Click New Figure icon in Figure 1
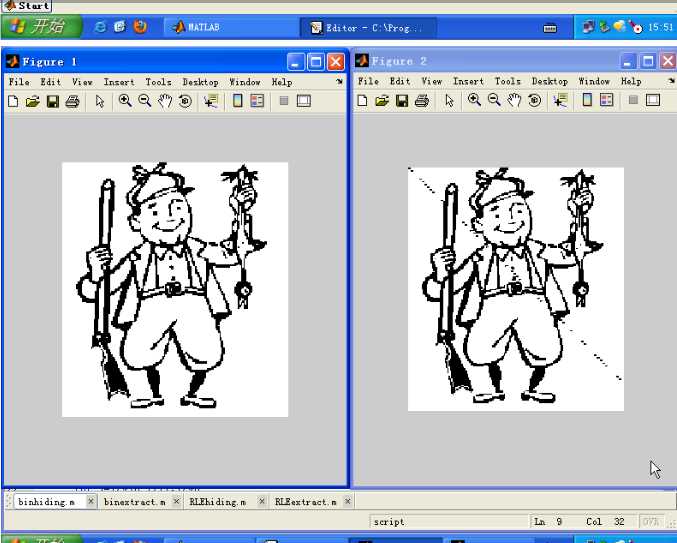 coord(13,101)
